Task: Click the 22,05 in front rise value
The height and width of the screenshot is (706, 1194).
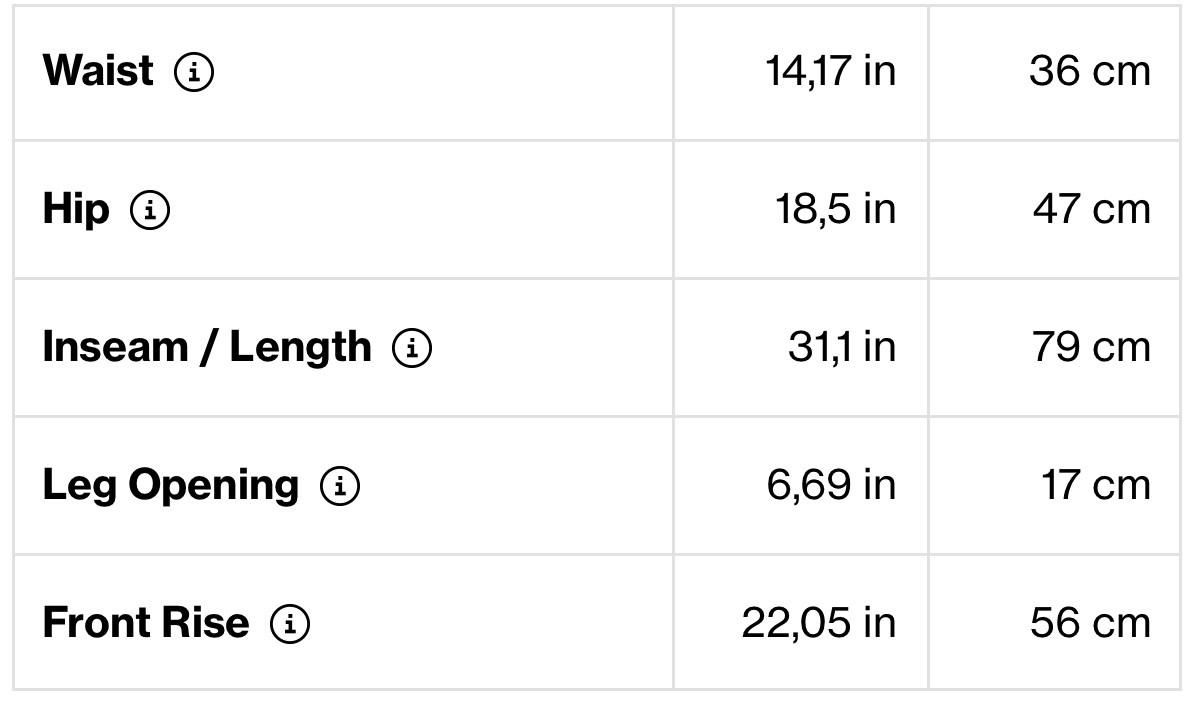Action: coord(819,623)
